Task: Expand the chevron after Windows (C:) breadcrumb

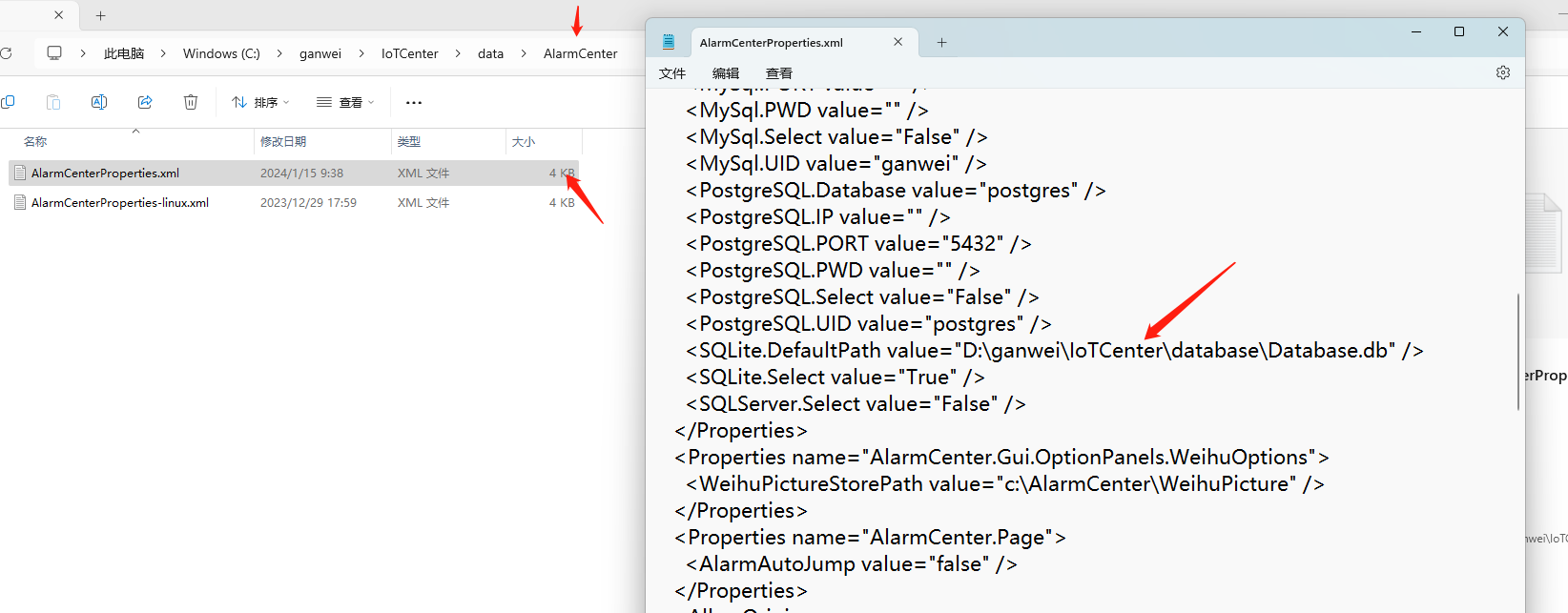Action: [279, 53]
